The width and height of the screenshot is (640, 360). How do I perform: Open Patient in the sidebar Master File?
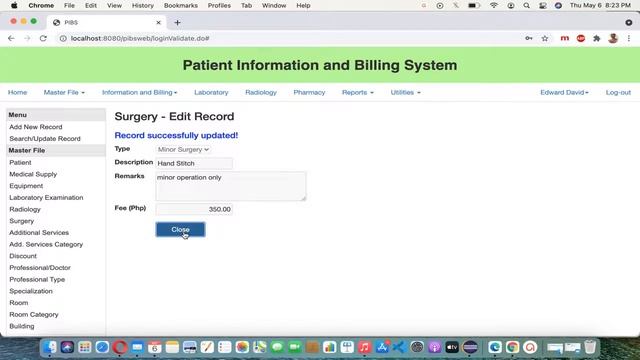coord(20,162)
